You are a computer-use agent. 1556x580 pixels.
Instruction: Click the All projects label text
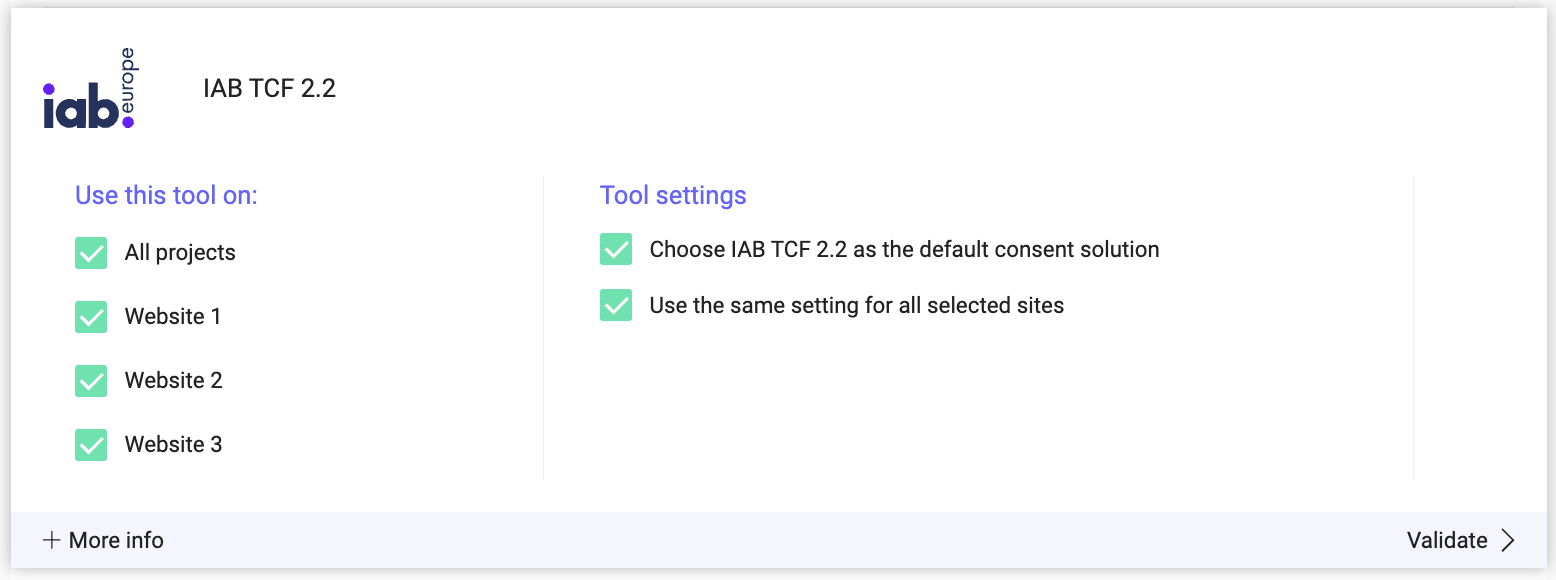tap(180, 253)
